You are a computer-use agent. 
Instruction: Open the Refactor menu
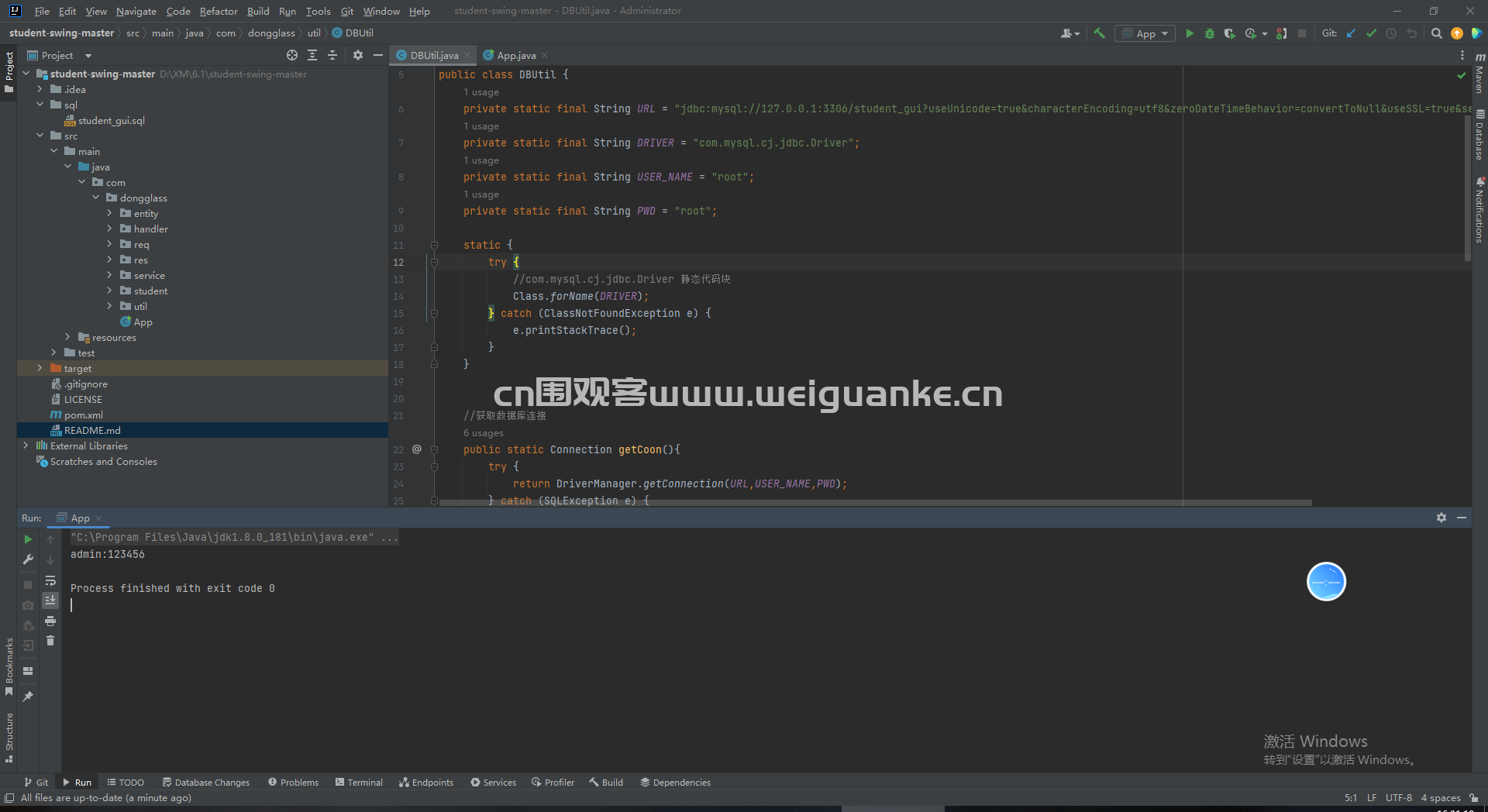[x=219, y=11]
